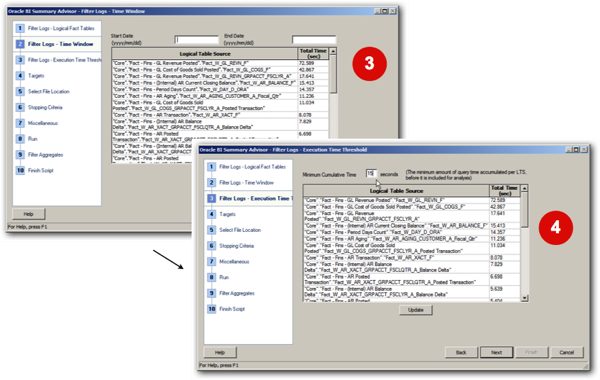Click Total Time (sec) header in Time Window dialog
The height and width of the screenshot is (380, 600).
pyautogui.click(x=313, y=54)
